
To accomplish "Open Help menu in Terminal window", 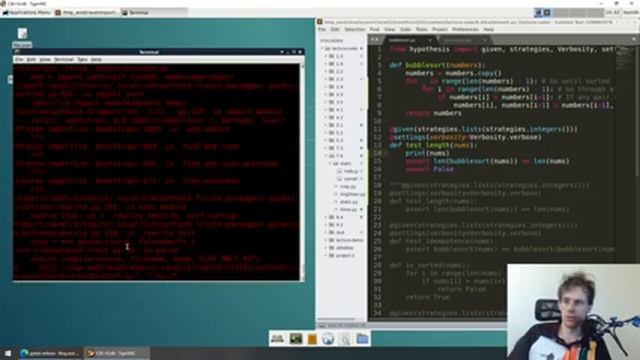I will coord(96,60).
